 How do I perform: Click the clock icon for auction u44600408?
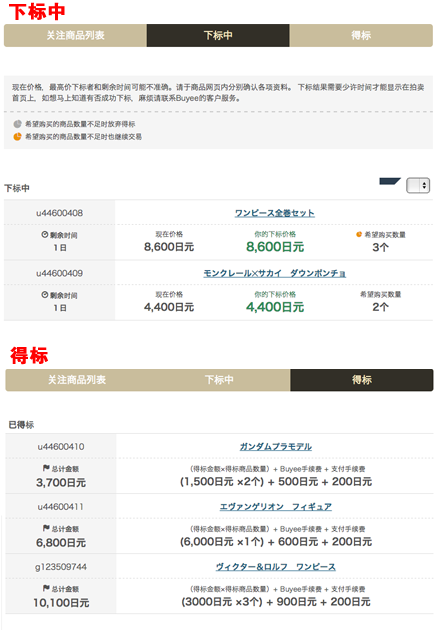45,235
